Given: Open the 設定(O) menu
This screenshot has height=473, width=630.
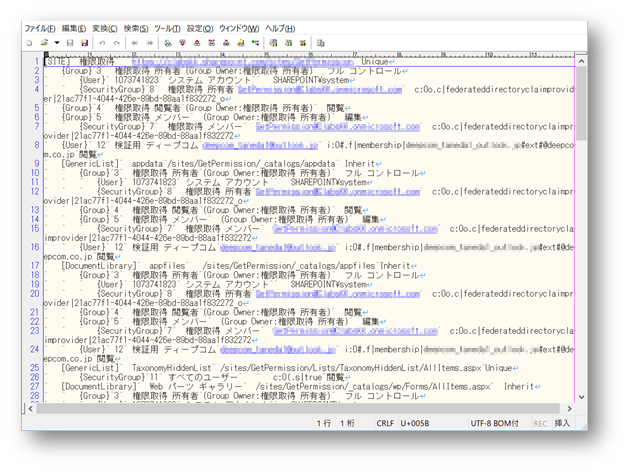Looking at the screenshot, I should point(200,29).
